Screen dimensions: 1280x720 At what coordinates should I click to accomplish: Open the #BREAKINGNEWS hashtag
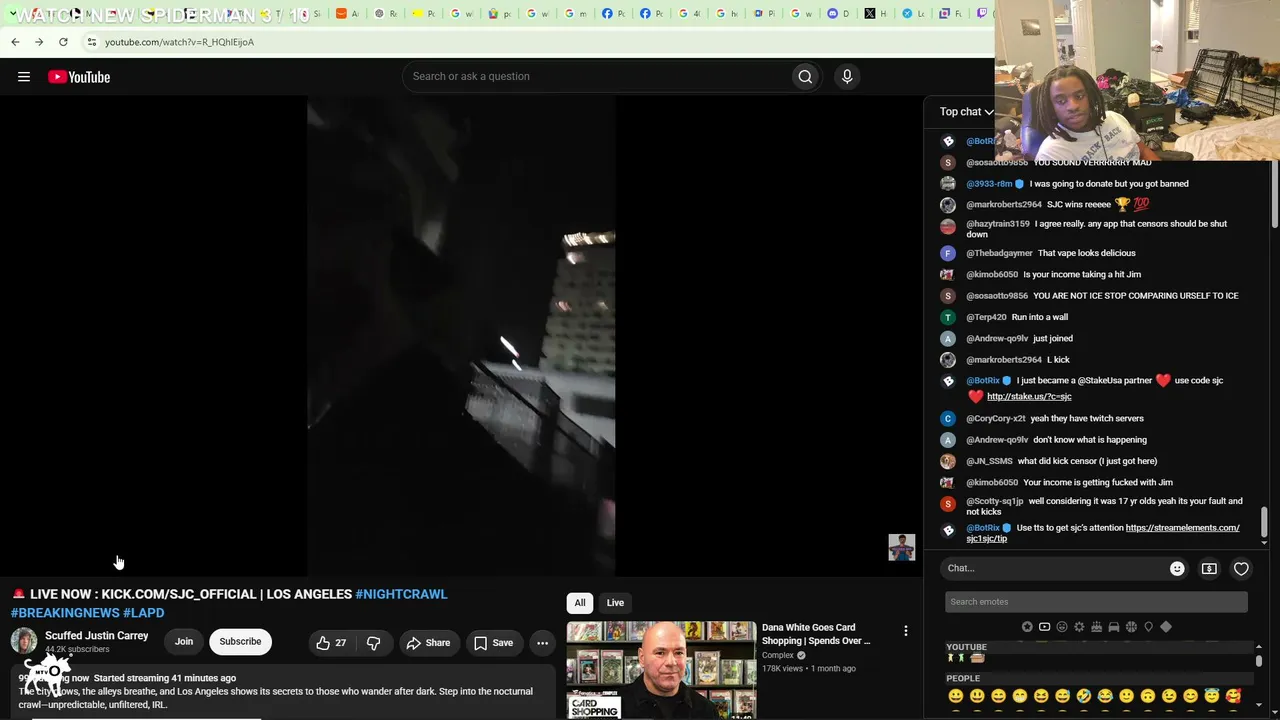[x=65, y=613]
